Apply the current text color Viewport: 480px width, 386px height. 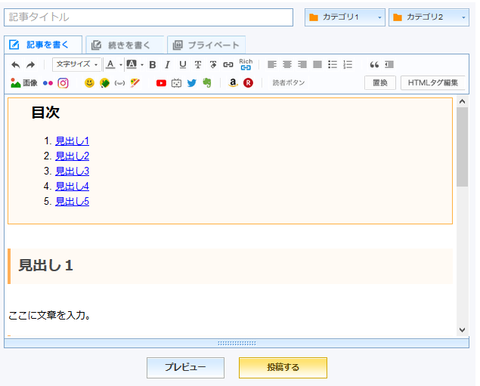point(110,64)
